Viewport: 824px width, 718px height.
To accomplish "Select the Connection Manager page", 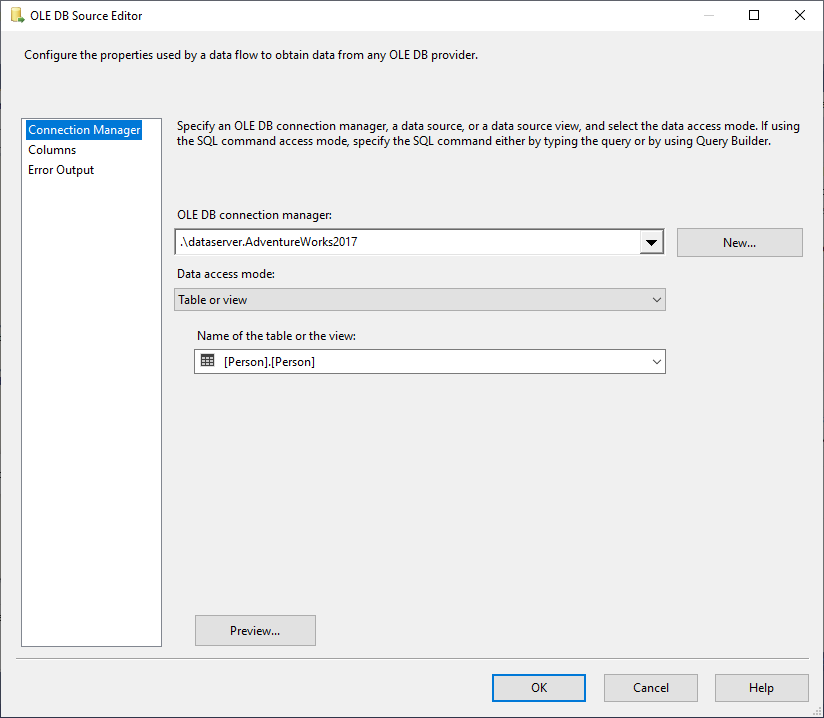I will [84, 130].
